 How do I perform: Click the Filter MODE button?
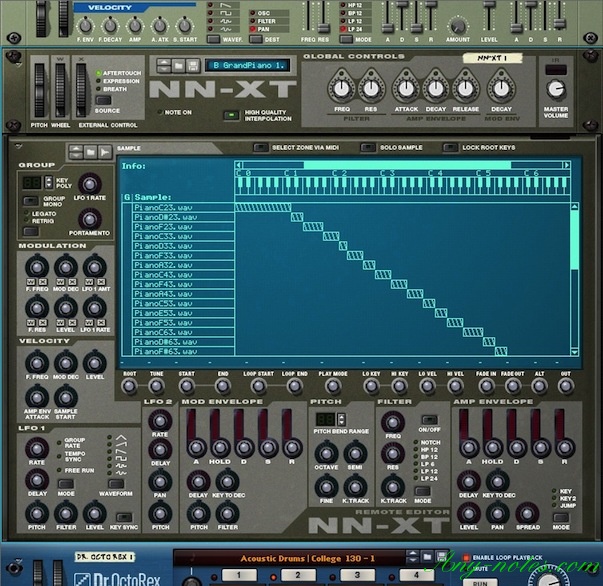[422, 491]
